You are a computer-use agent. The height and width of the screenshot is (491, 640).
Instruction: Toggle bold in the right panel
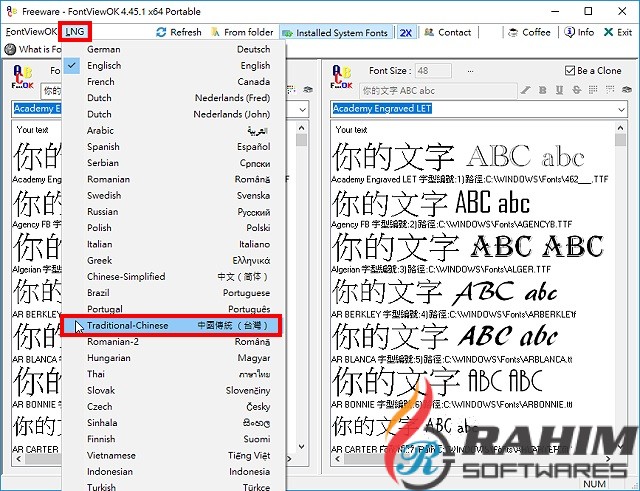[x=542, y=90]
